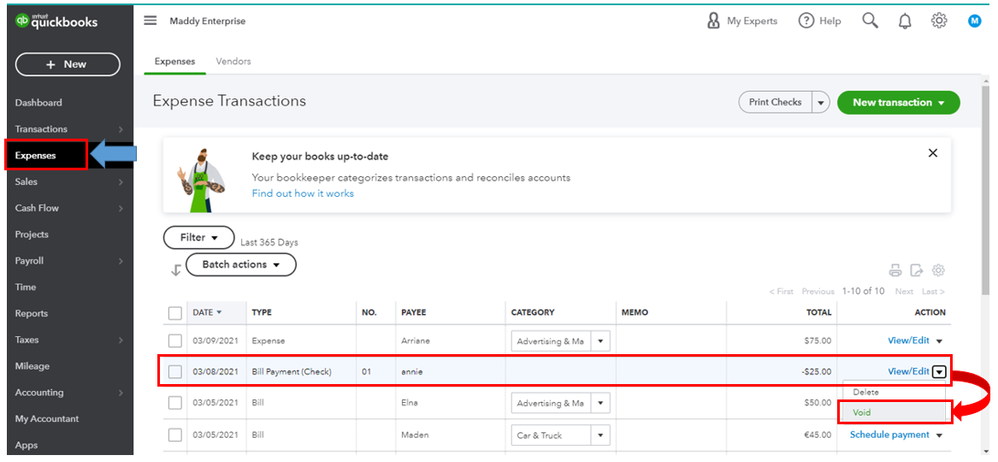The height and width of the screenshot is (462, 998).
Task: Open the M user profile avatar
Action: point(974,21)
